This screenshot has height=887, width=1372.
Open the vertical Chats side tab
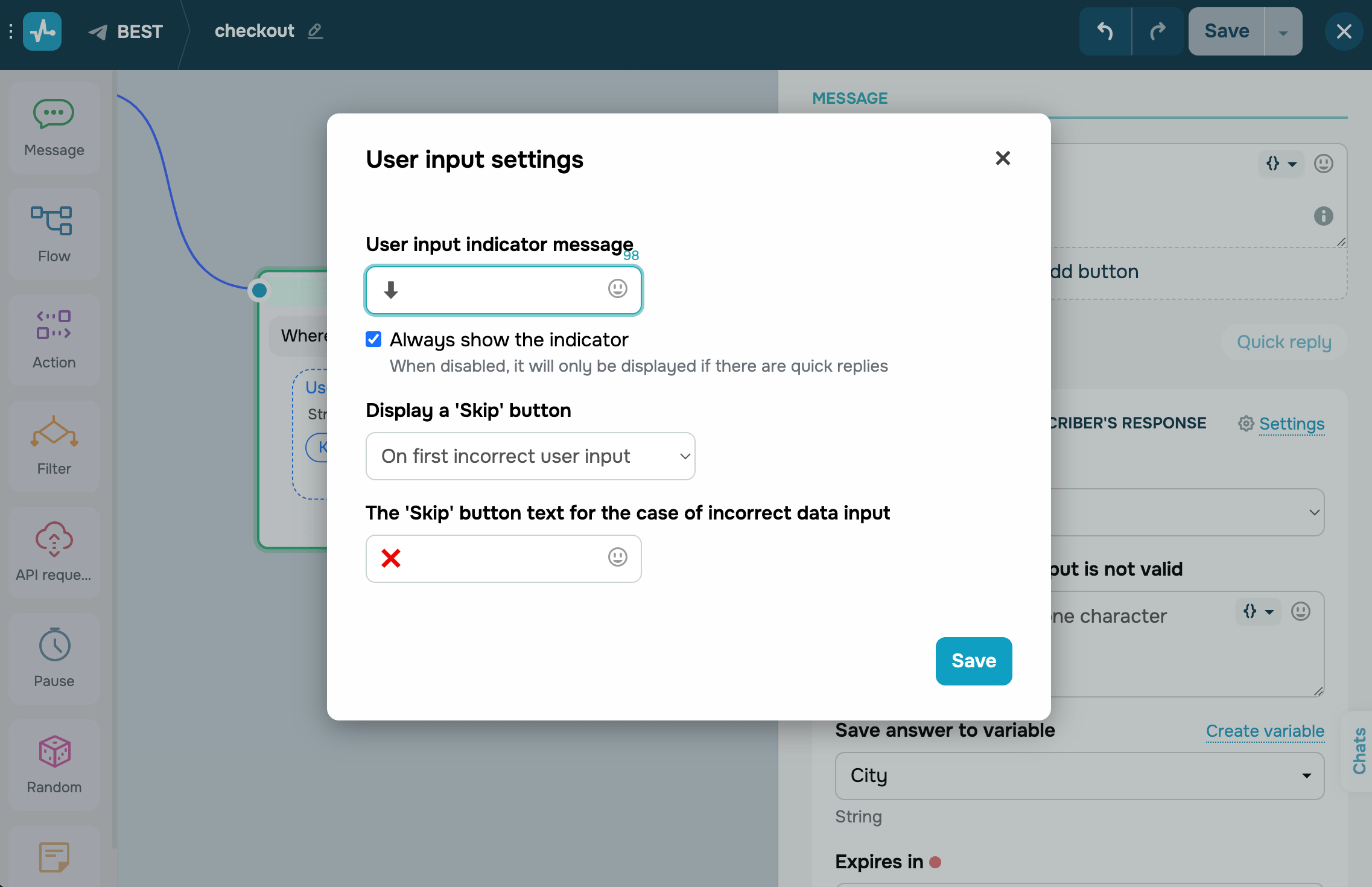(1359, 750)
